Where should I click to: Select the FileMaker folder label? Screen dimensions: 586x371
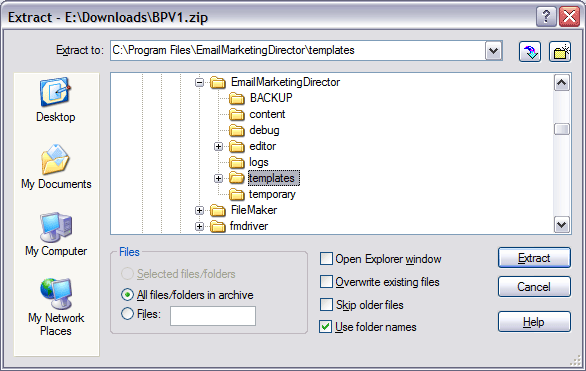254,210
